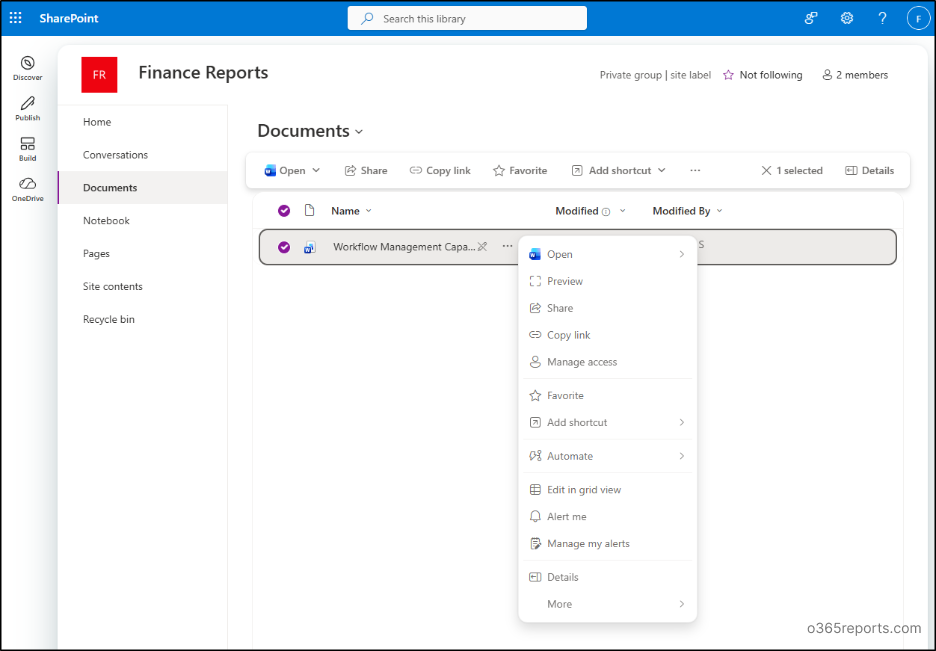Click the red FR site logo
Viewport: 936px width, 651px height.
coord(99,75)
